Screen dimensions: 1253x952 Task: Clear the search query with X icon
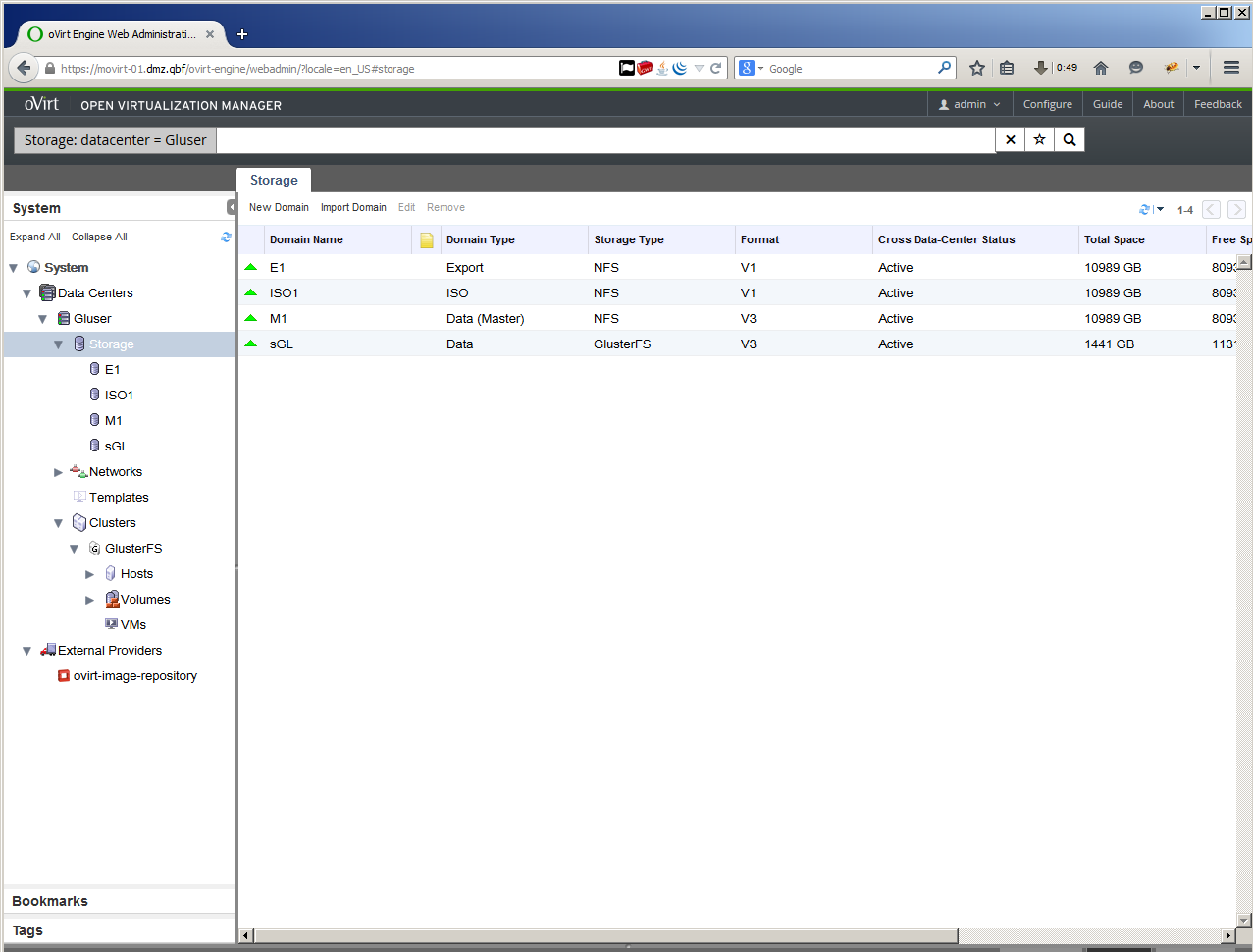pyautogui.click(x=1010, y=140)
